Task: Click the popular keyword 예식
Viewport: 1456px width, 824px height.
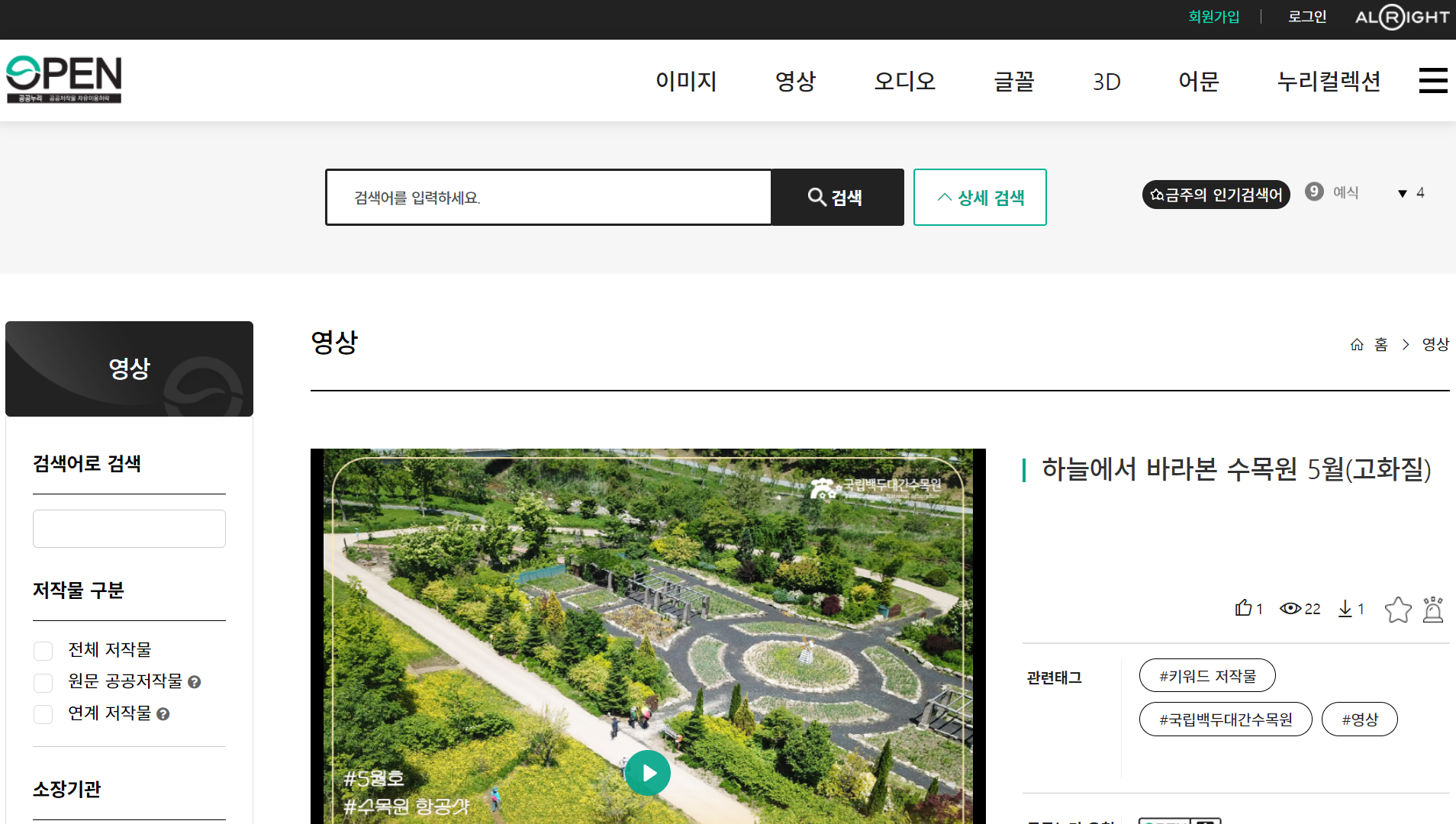Action: click(1345, 193)
